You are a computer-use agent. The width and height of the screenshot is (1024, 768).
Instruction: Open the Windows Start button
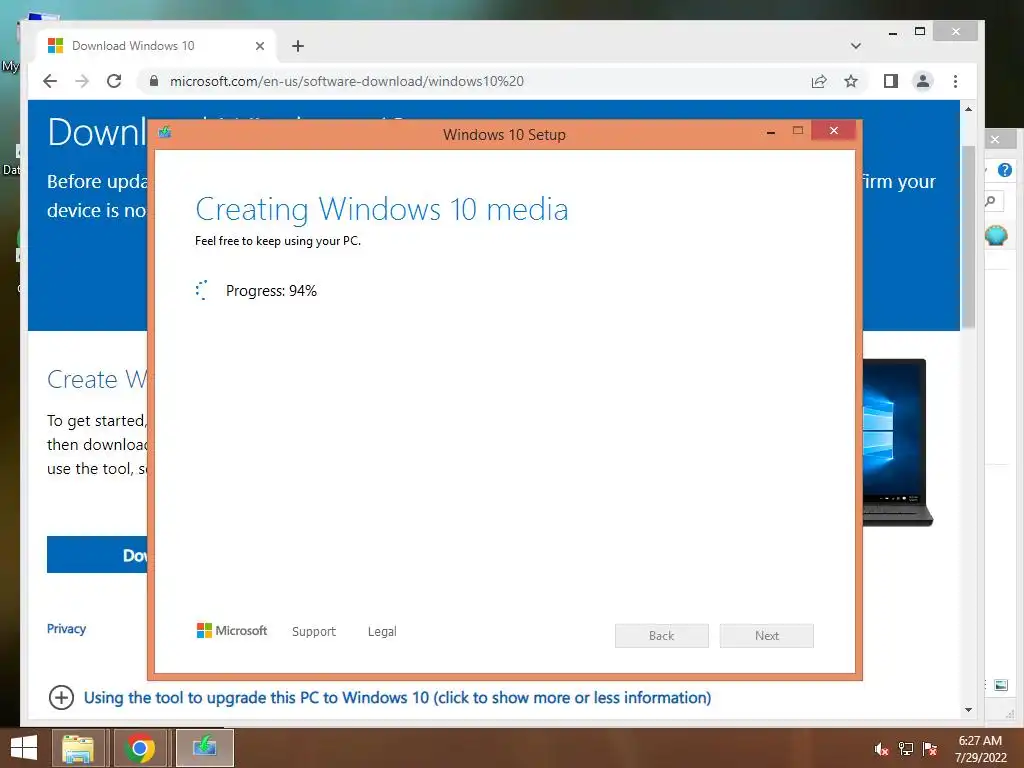[24, 748]
